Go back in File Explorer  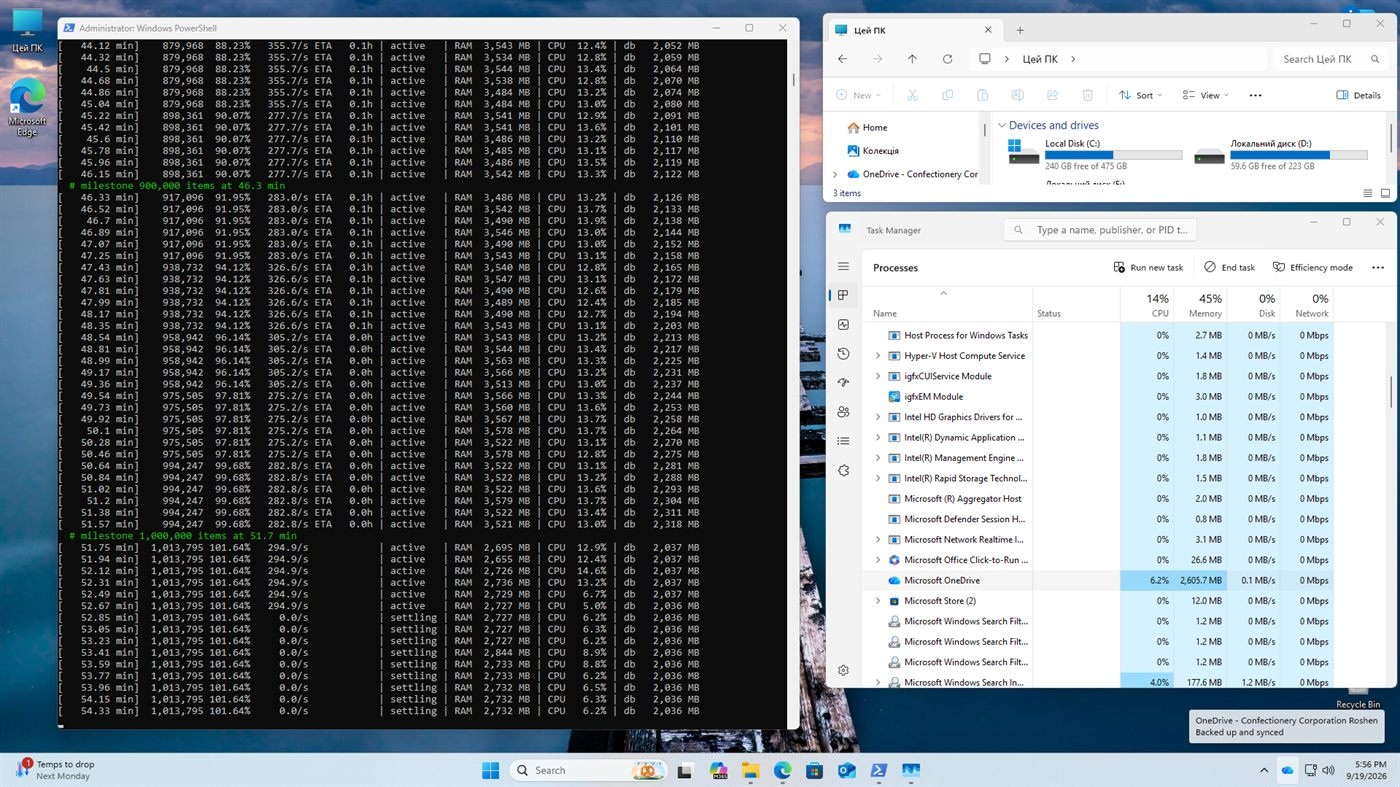click(842, 59)
